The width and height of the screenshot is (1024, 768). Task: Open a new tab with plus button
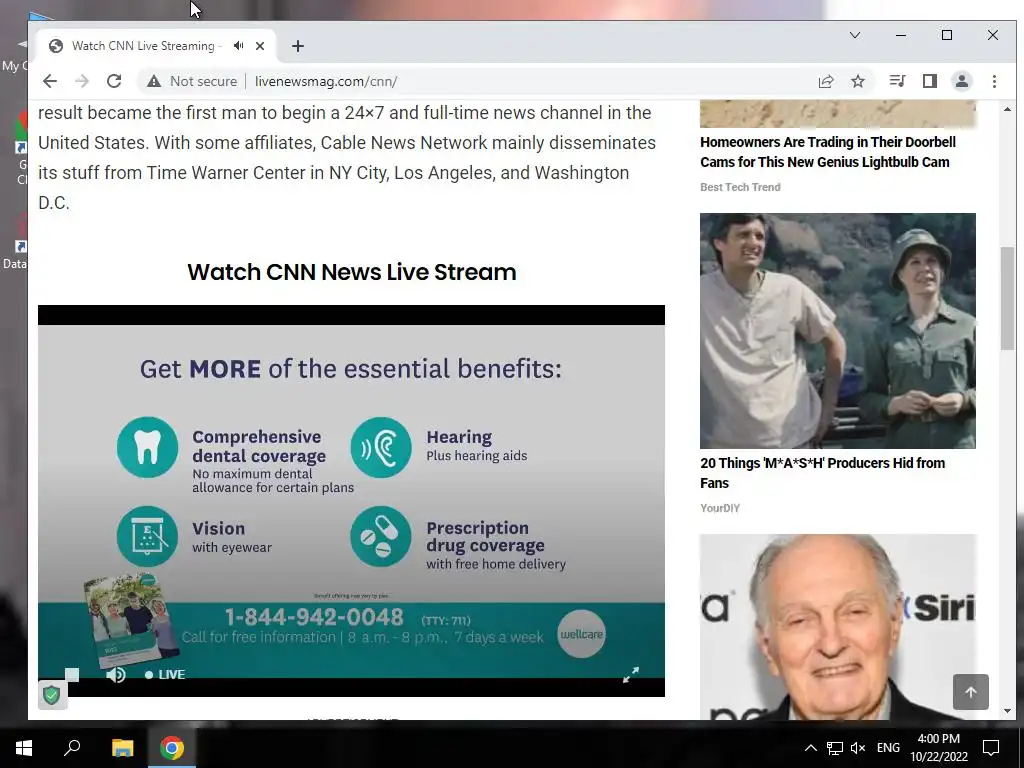(x=298, y=46)
